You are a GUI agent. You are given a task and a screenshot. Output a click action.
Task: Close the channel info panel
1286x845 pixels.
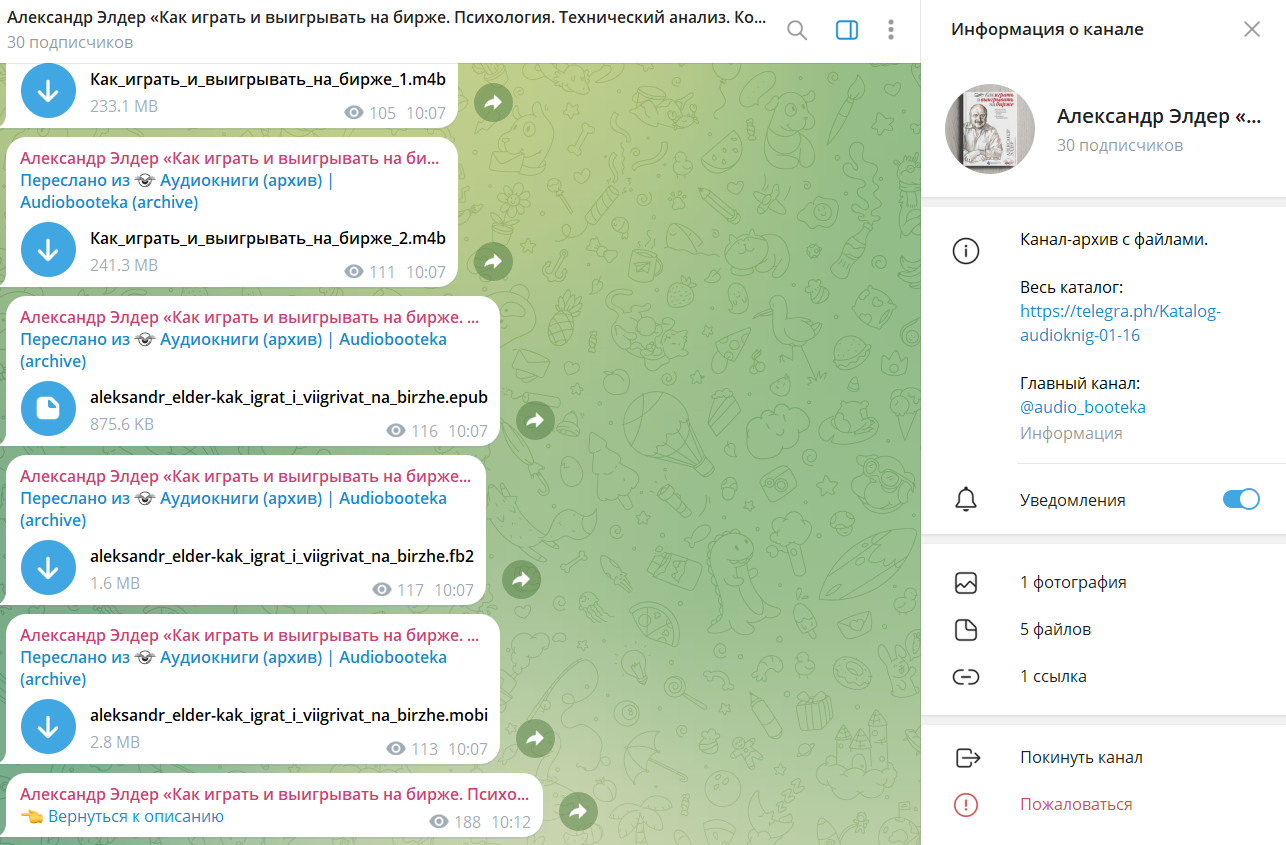[x=1252, y=29]
